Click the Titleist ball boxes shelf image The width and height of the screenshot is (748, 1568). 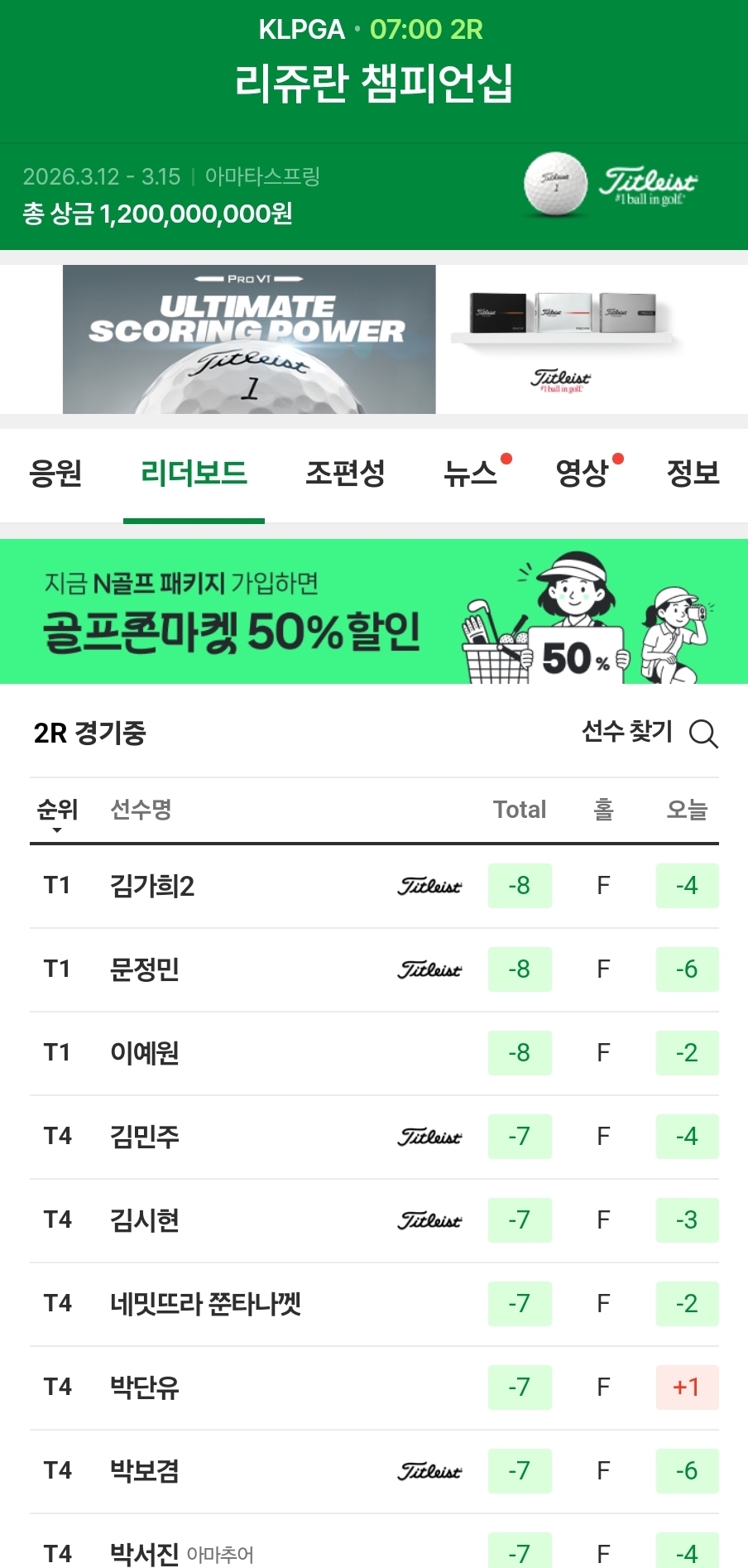(x=563, y=320)
